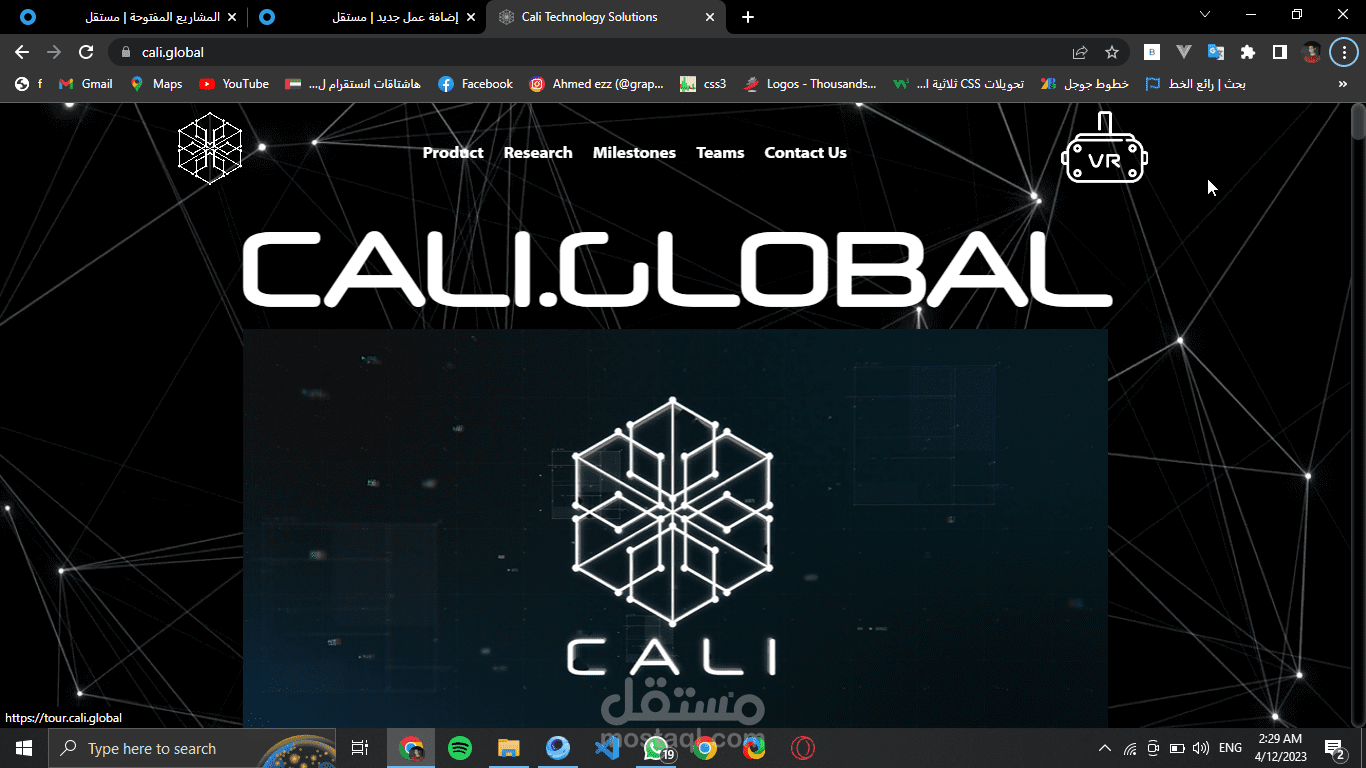Open the خطوط جوجل bookmark
This screenshot has width=1366, height=768.
(1085, 84)
